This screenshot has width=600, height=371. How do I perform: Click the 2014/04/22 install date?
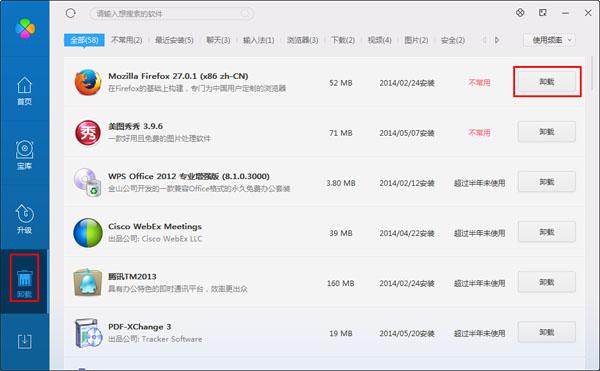[407, 233]
